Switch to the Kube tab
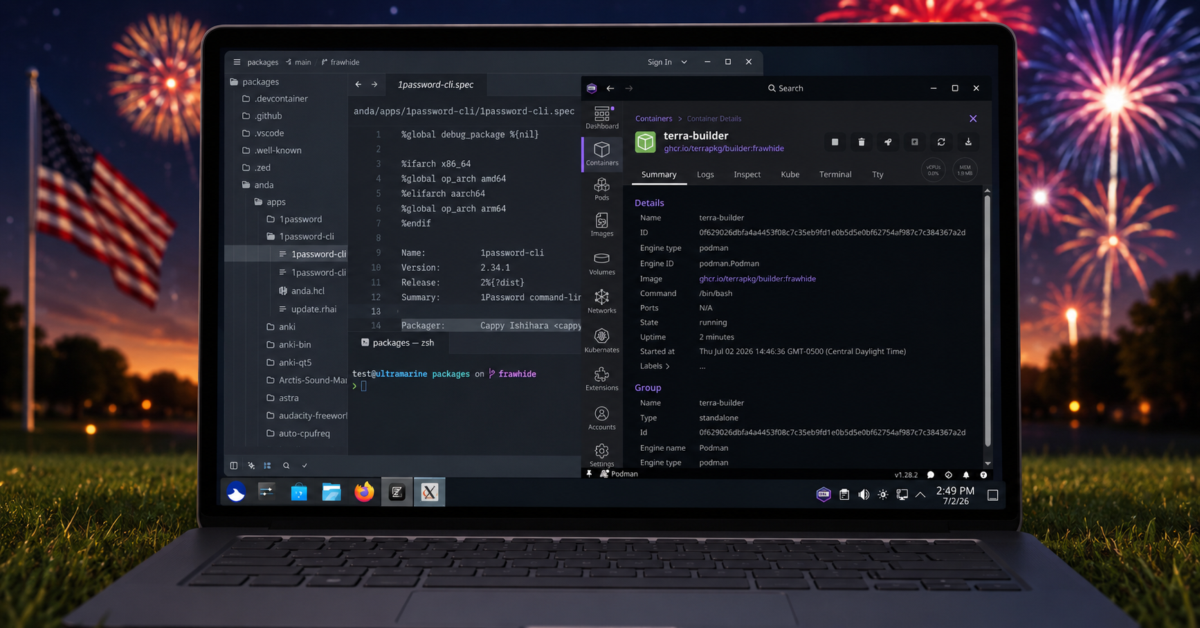Screen dimensions: 1200x628 click(x=790, y=174)
